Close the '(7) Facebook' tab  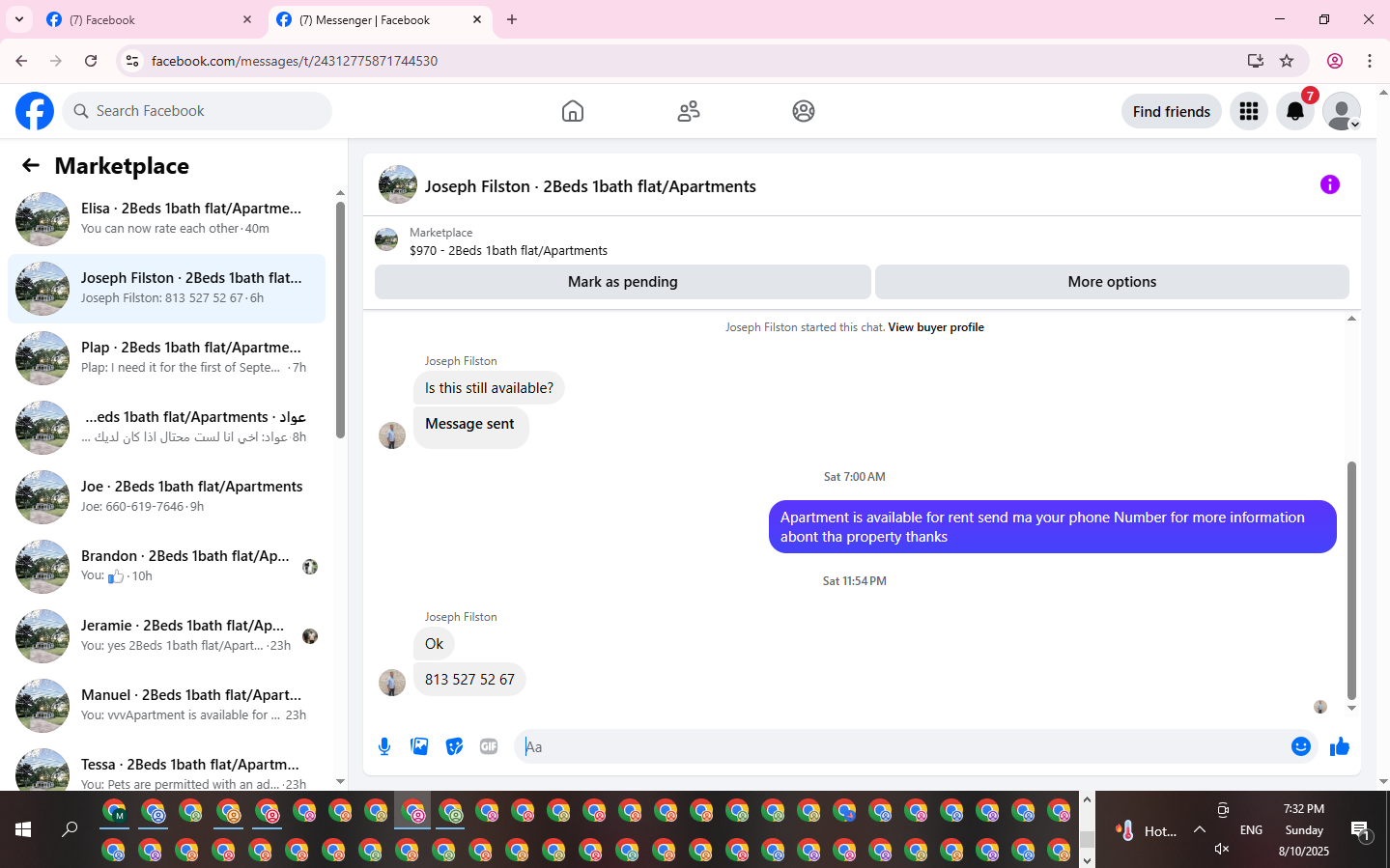[x=247, y=19]
